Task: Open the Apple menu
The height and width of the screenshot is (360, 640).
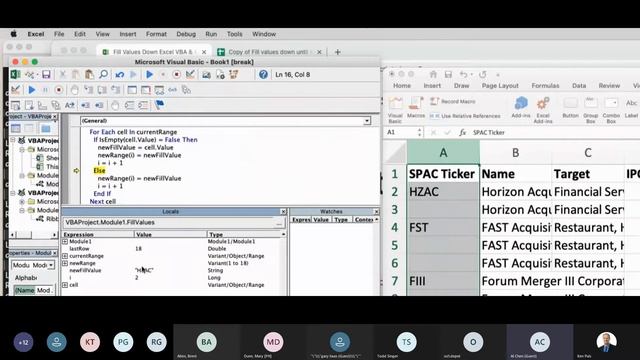Action: point(13,34)
